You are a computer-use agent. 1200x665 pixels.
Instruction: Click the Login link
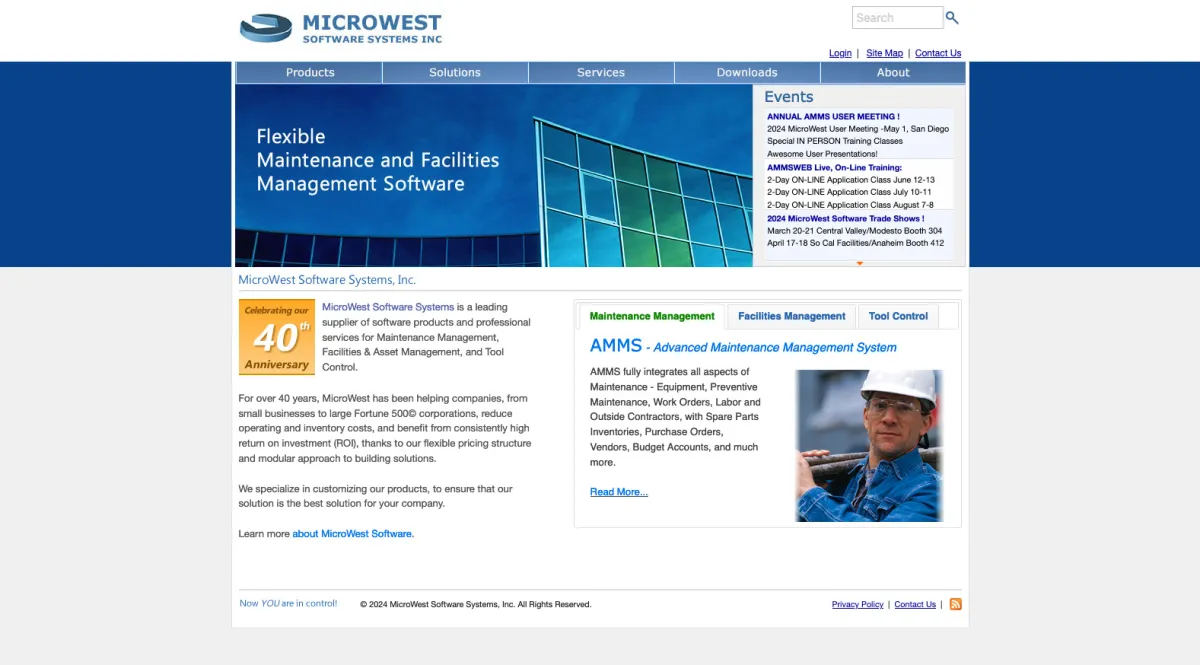point(840,53)
